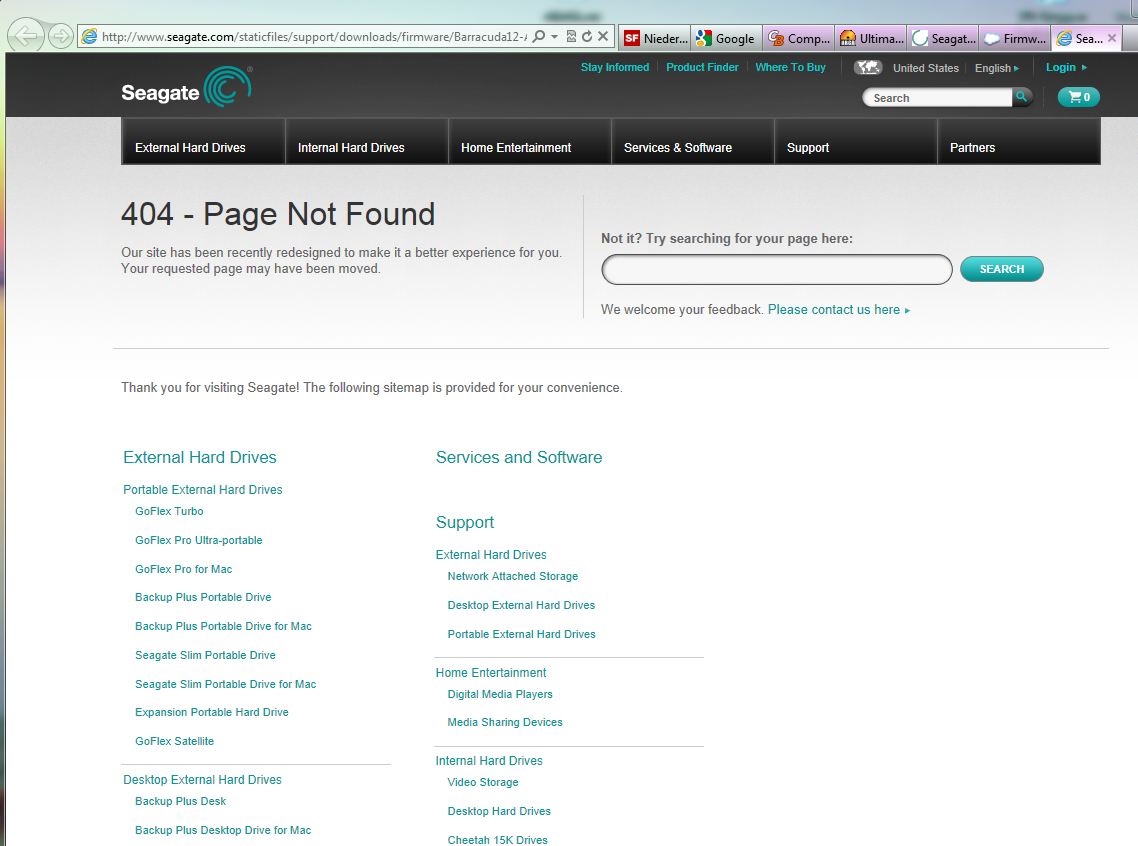1138x846 pixels.
Task: Open External Hard Drives link under Support
Action: coord(491,554)
